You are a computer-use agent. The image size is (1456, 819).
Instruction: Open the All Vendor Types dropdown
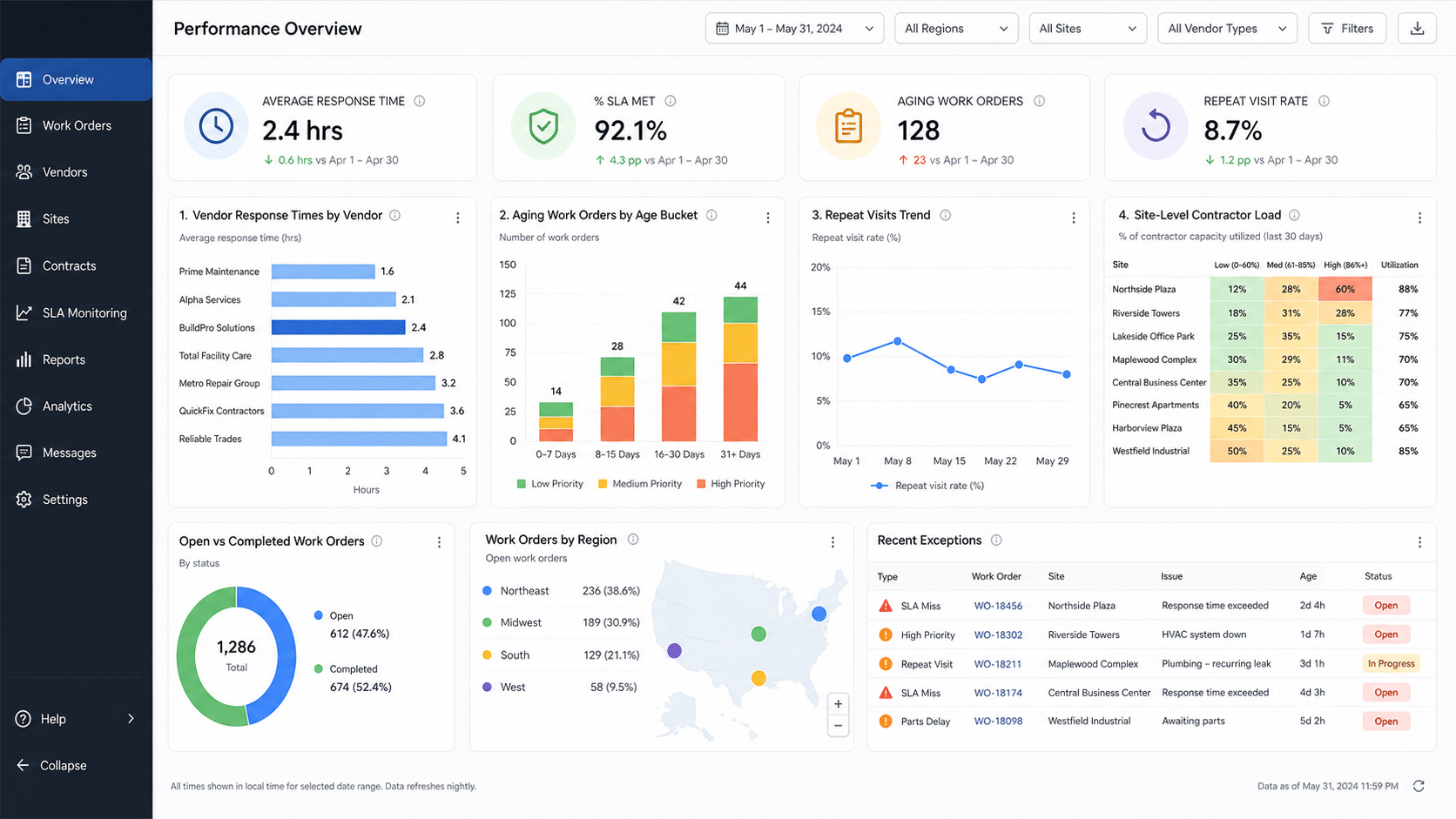click(x=1227, y=29)
